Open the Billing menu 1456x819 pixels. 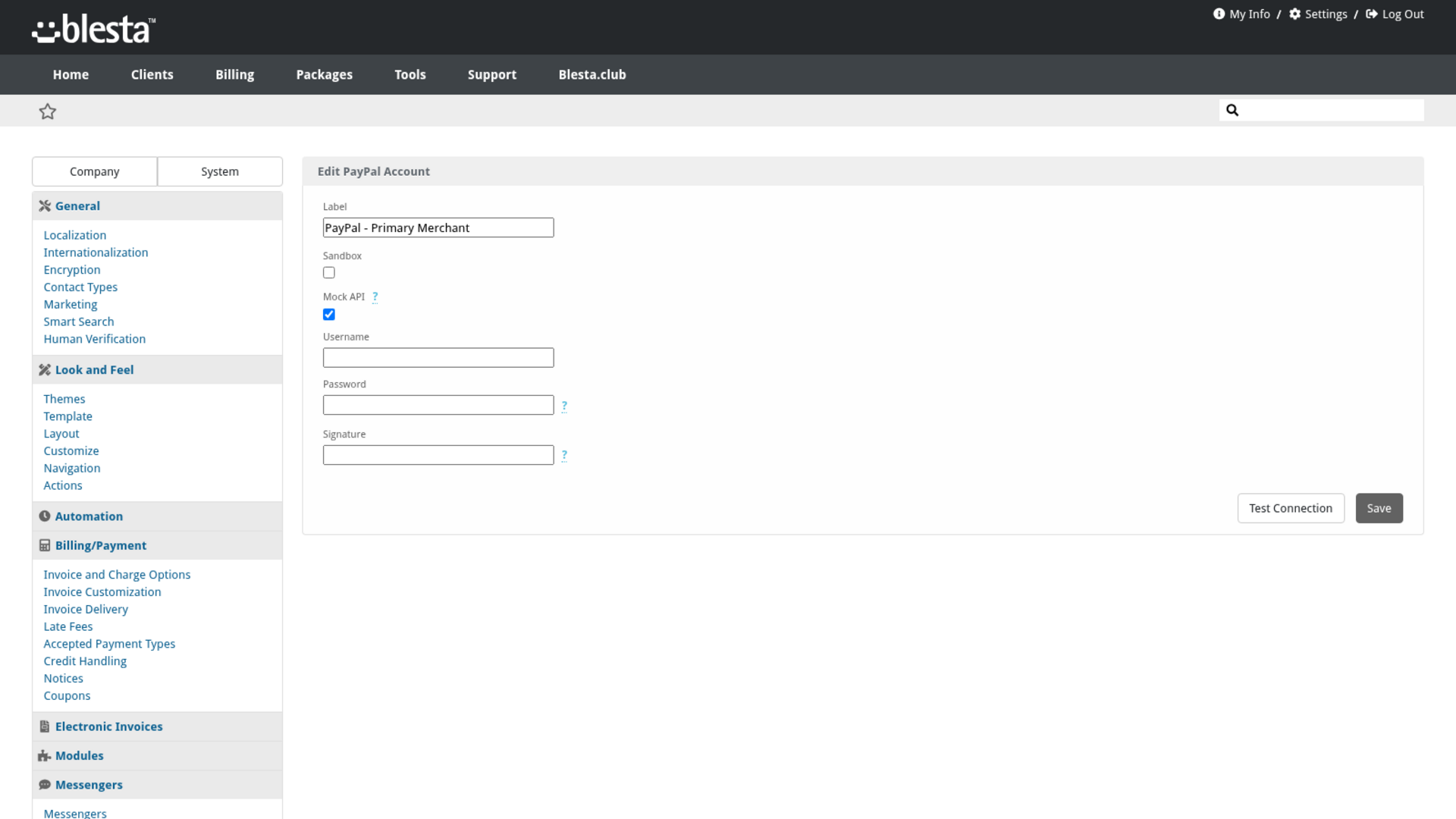click(x=235, y=74)
